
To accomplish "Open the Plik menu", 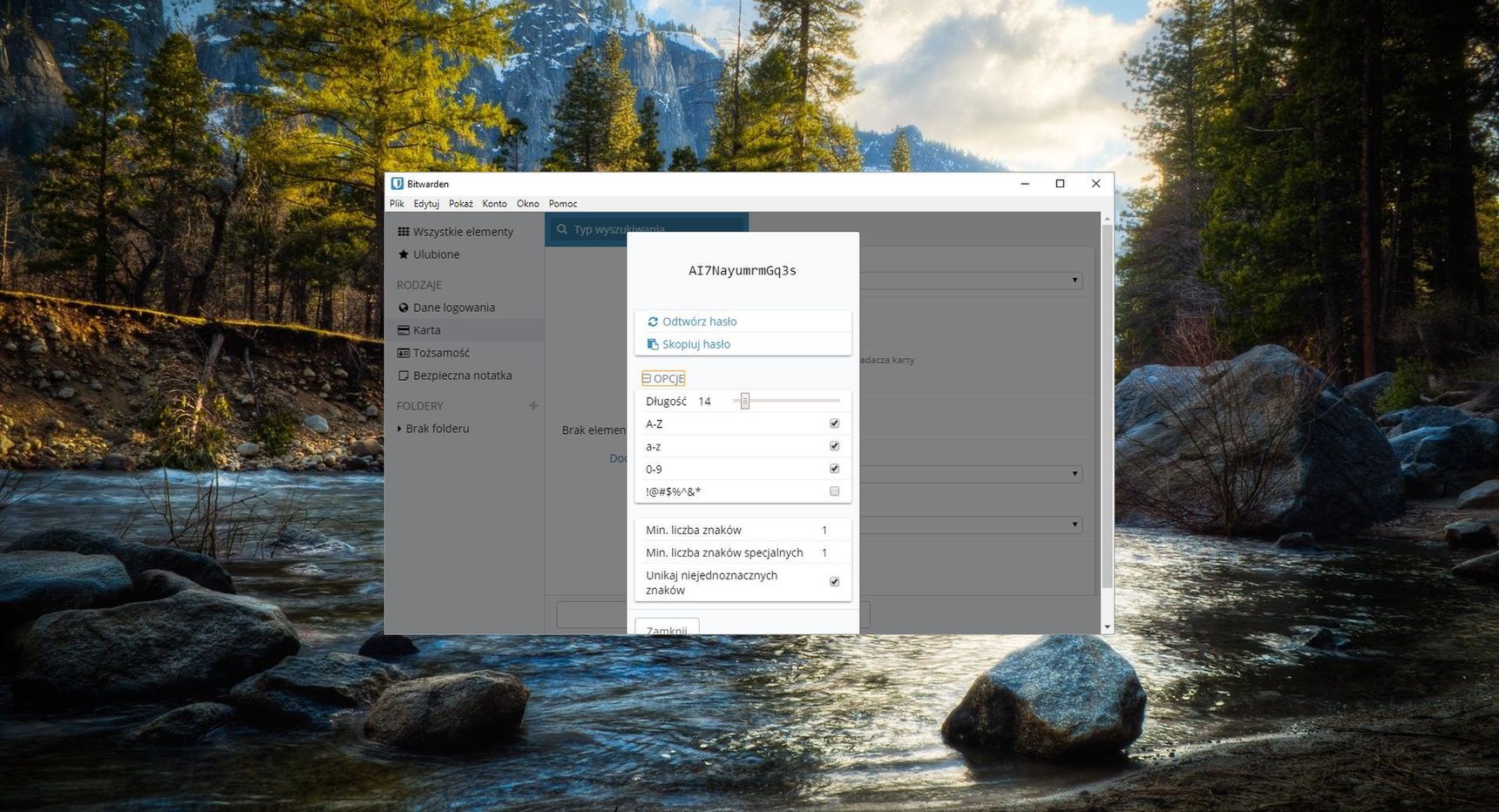I will click(397, 204).
